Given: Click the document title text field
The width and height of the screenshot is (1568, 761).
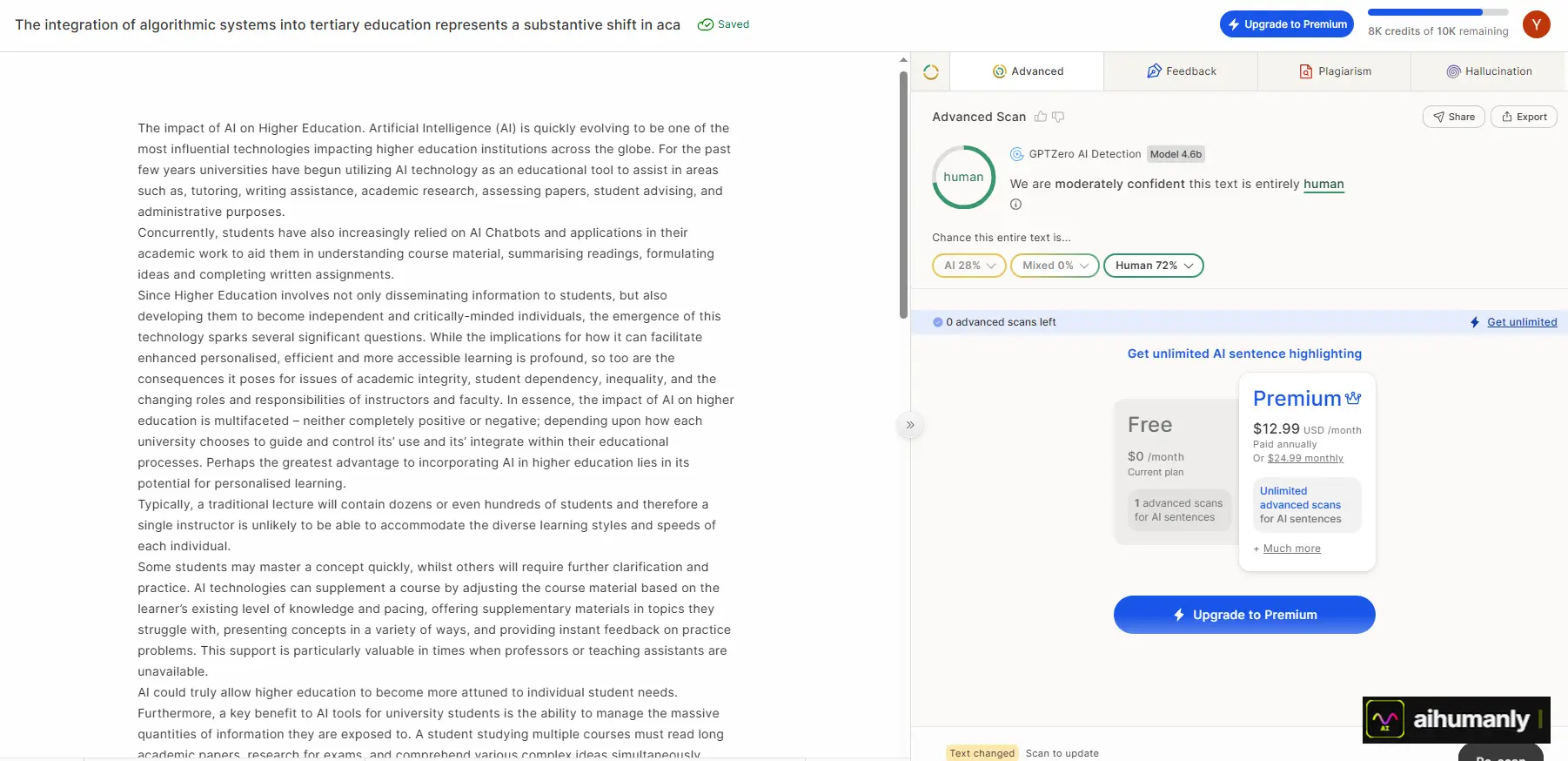Looking at the screenshot, I should (x=347, y=24).
